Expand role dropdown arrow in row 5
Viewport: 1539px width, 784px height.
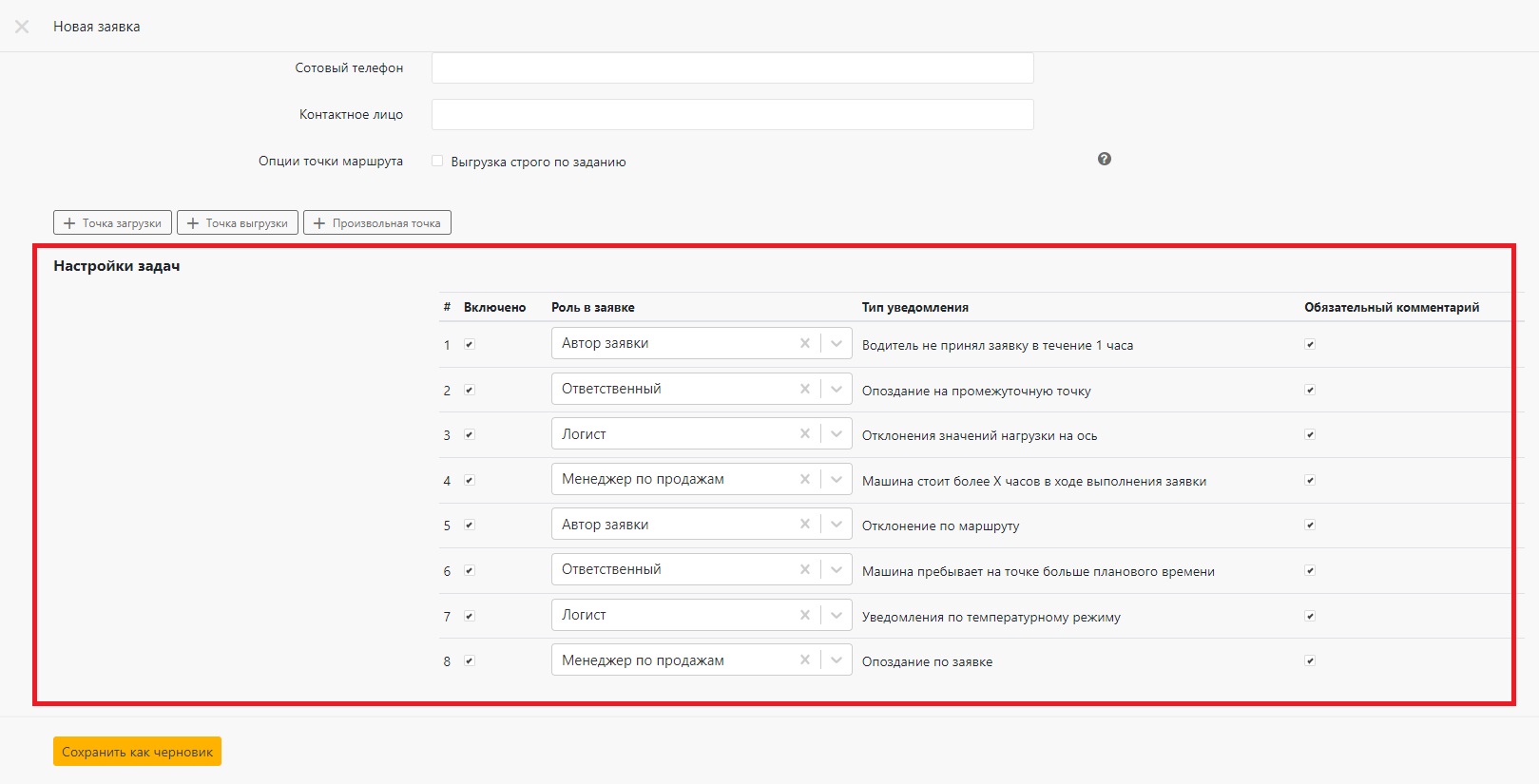tap(837, 525)
